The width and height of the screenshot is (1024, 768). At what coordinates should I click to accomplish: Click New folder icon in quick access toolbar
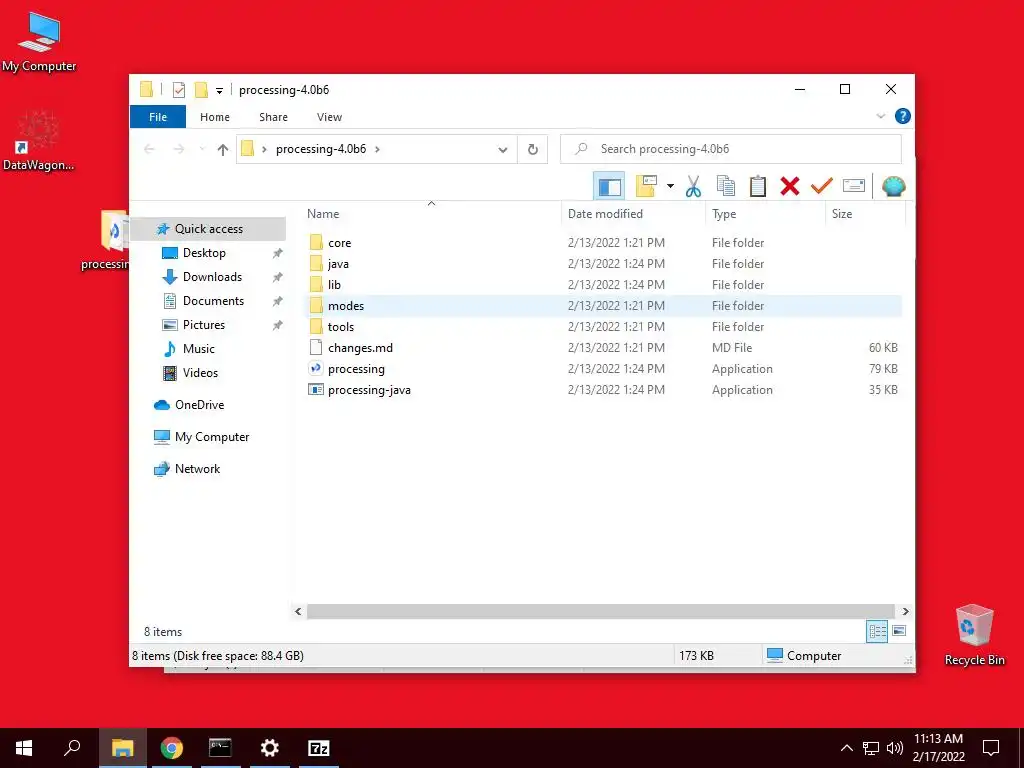click(x=201, y=90)
